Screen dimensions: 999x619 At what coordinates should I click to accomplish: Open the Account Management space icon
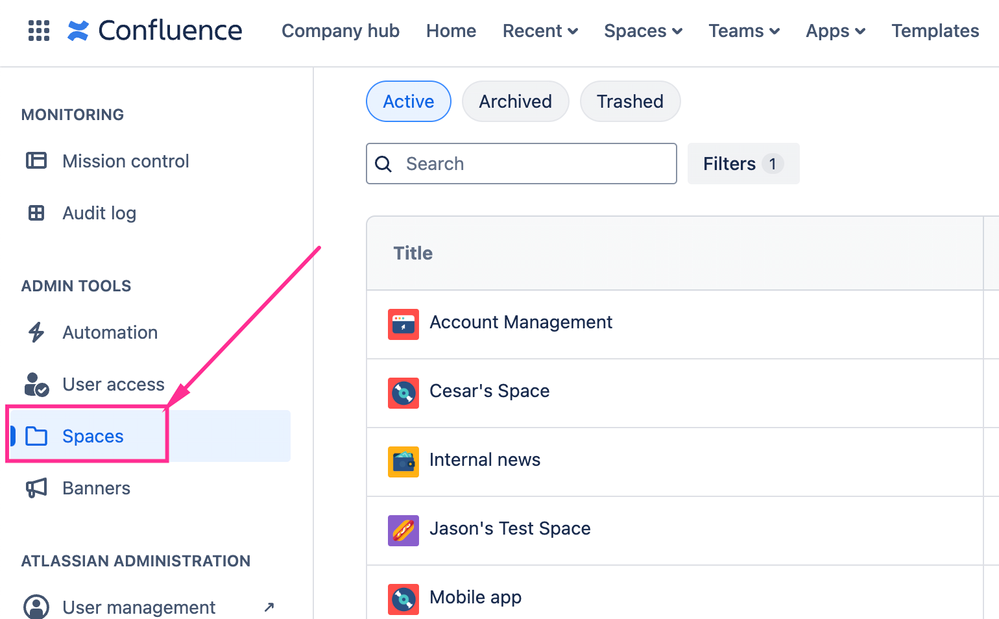click(403, 324)
